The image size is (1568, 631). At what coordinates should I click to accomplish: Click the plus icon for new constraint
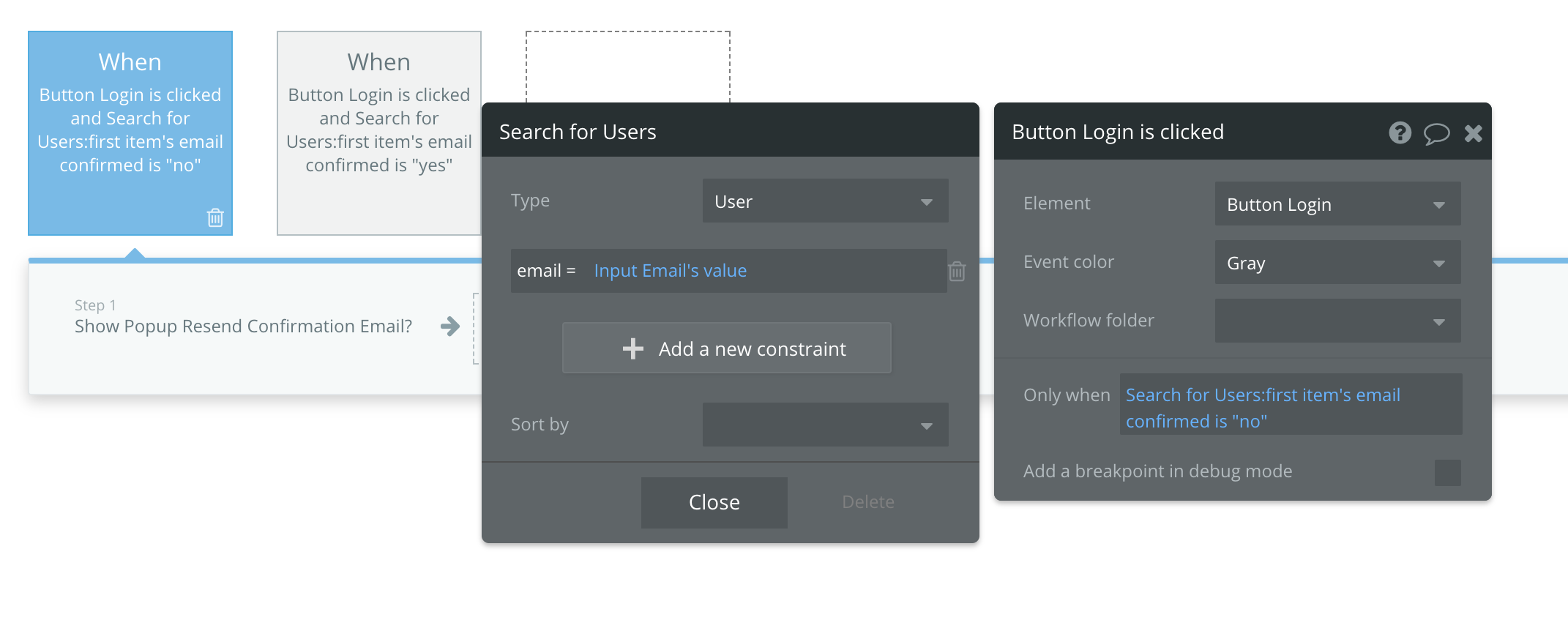[632, 349]
